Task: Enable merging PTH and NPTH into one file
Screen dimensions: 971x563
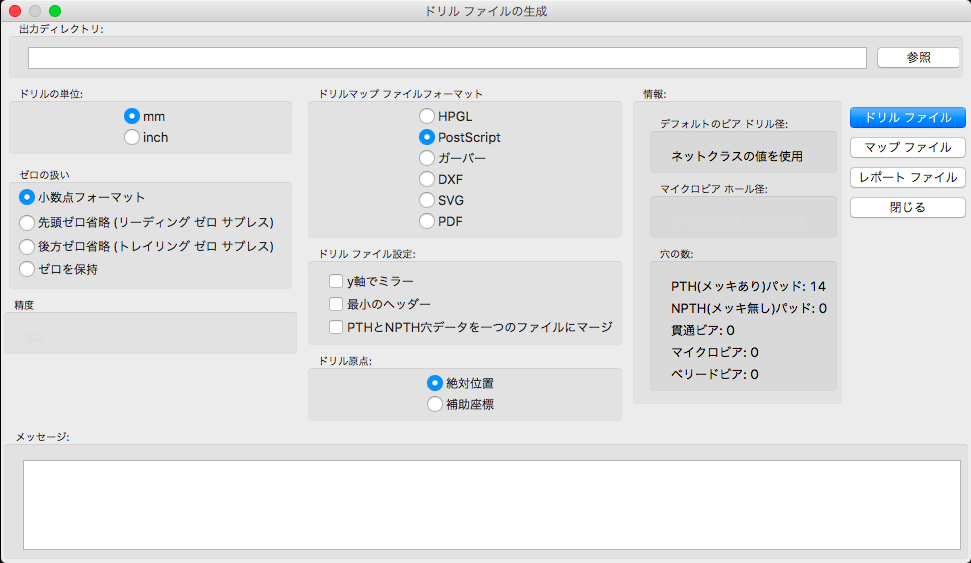Action: [x=336, y=327]
